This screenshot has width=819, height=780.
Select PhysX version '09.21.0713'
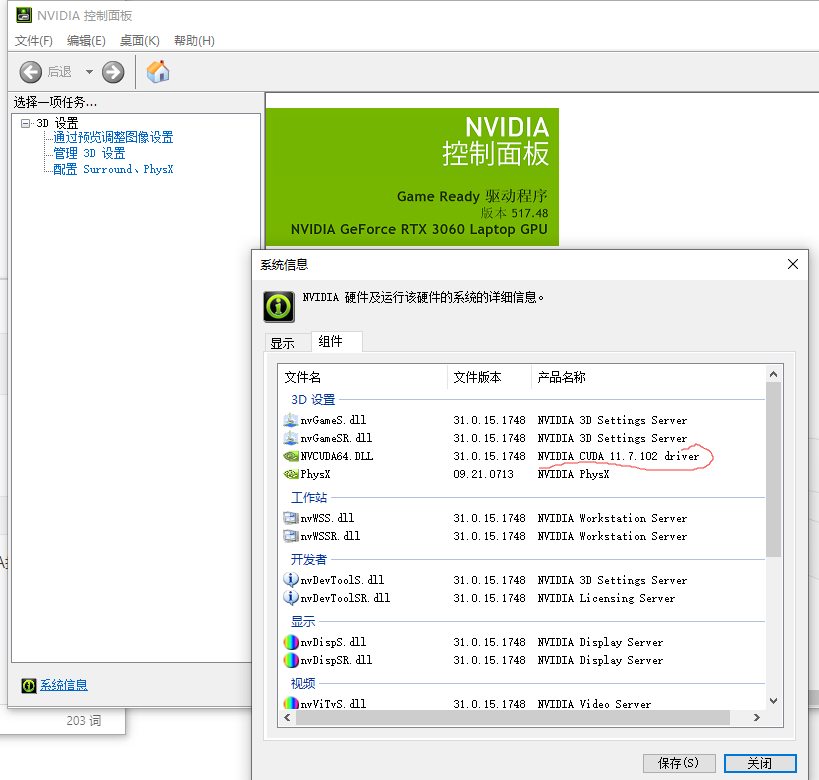pos(483,474)
